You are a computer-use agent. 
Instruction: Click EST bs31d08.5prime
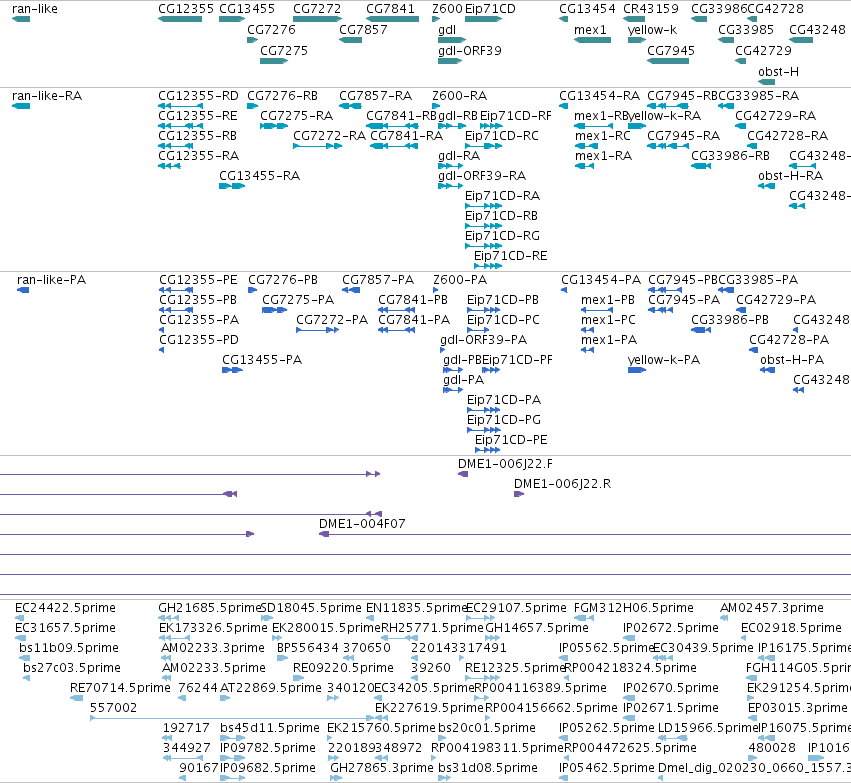444,778
